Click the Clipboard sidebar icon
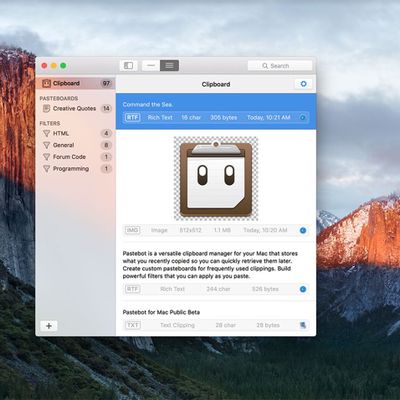 click(46, 83)
